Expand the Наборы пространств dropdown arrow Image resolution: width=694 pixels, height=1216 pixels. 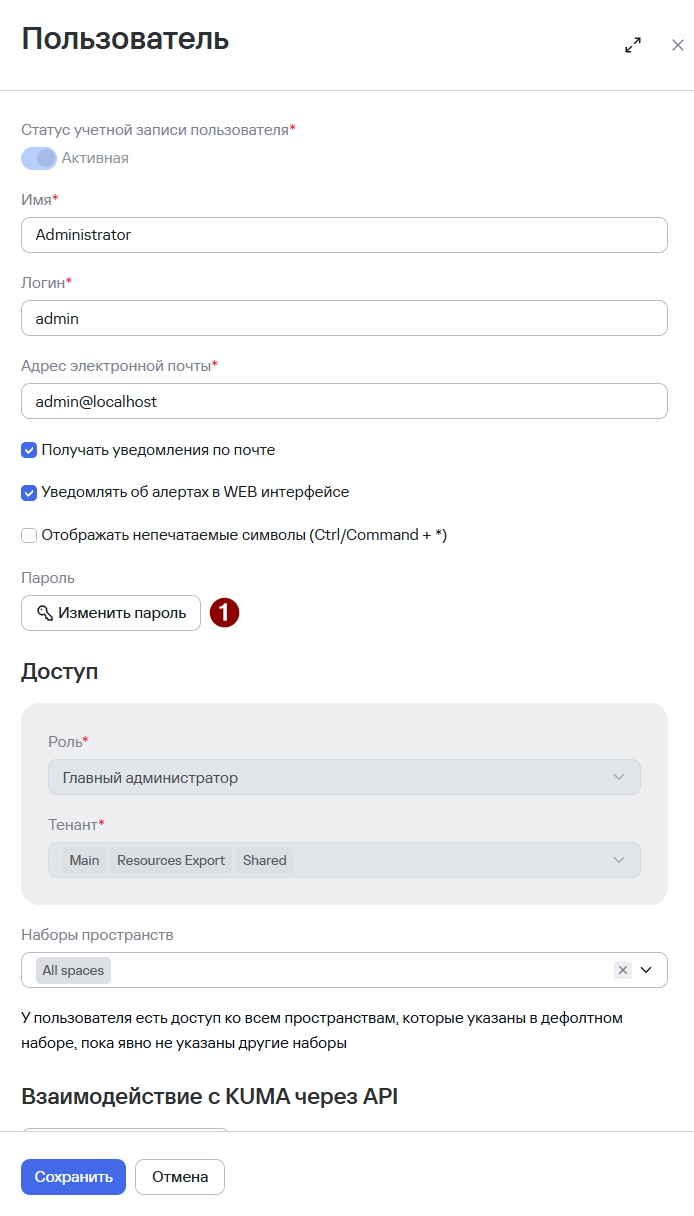pos(646,970)
